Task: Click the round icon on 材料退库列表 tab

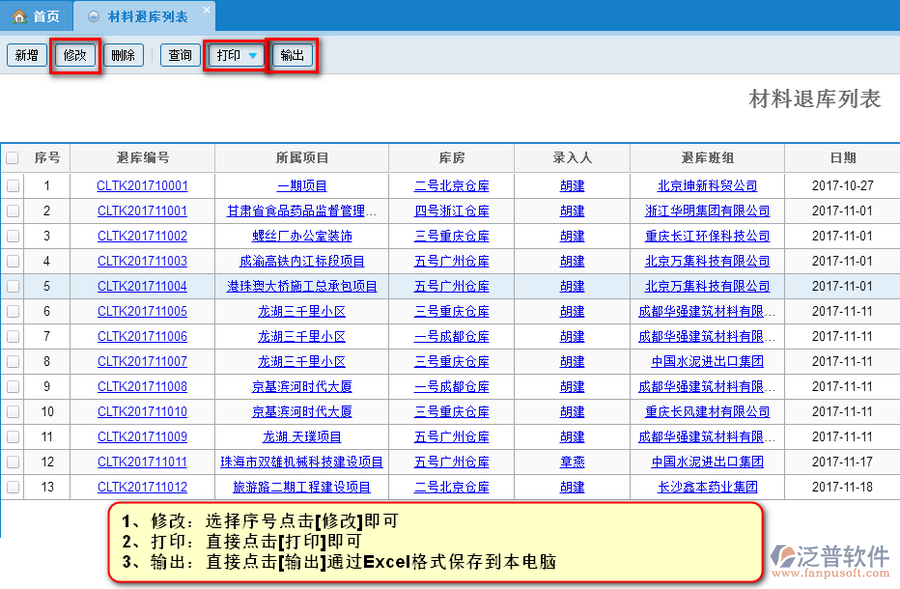Action: pyautogui.click(x=94, y=17)
